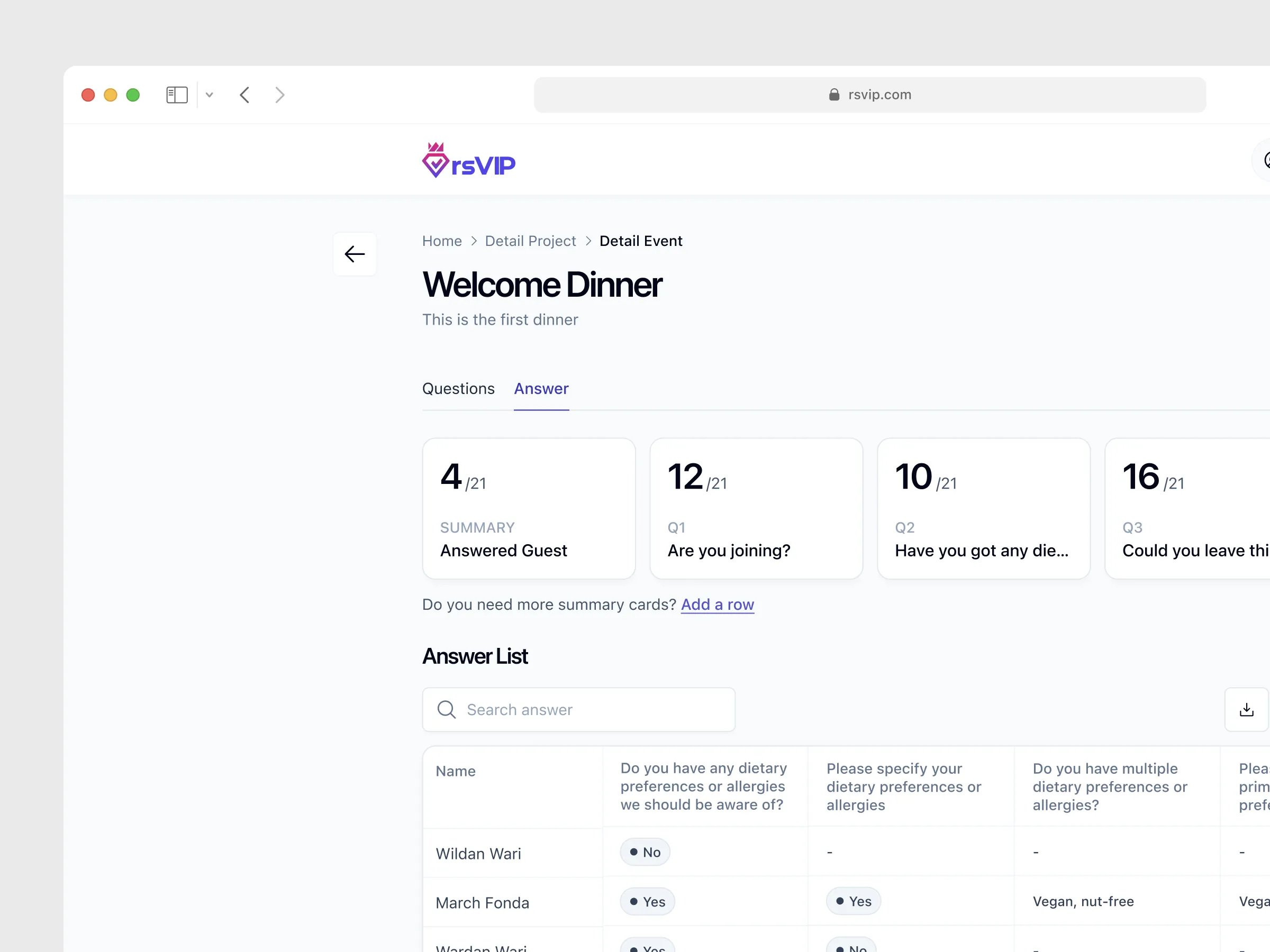Select the Q2 dietary question card

[x=983, y=508]
